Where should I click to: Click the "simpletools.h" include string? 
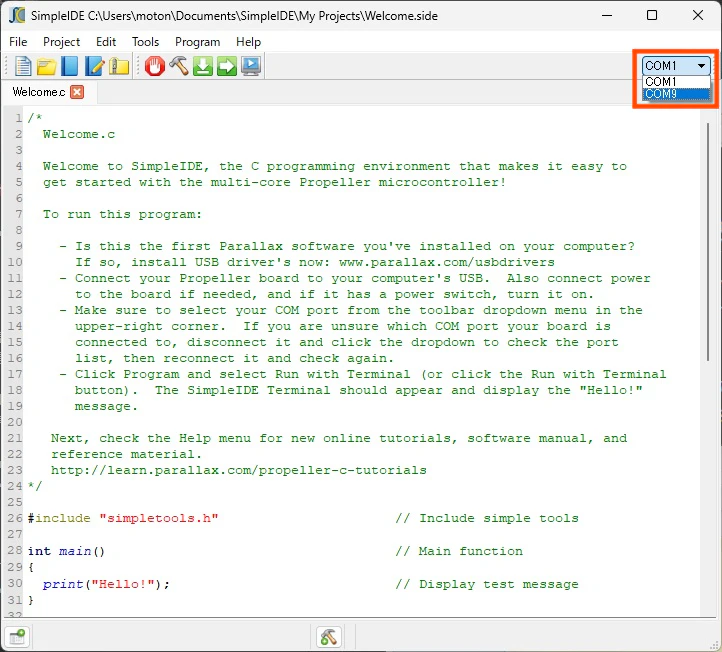[x=159, y=518]
